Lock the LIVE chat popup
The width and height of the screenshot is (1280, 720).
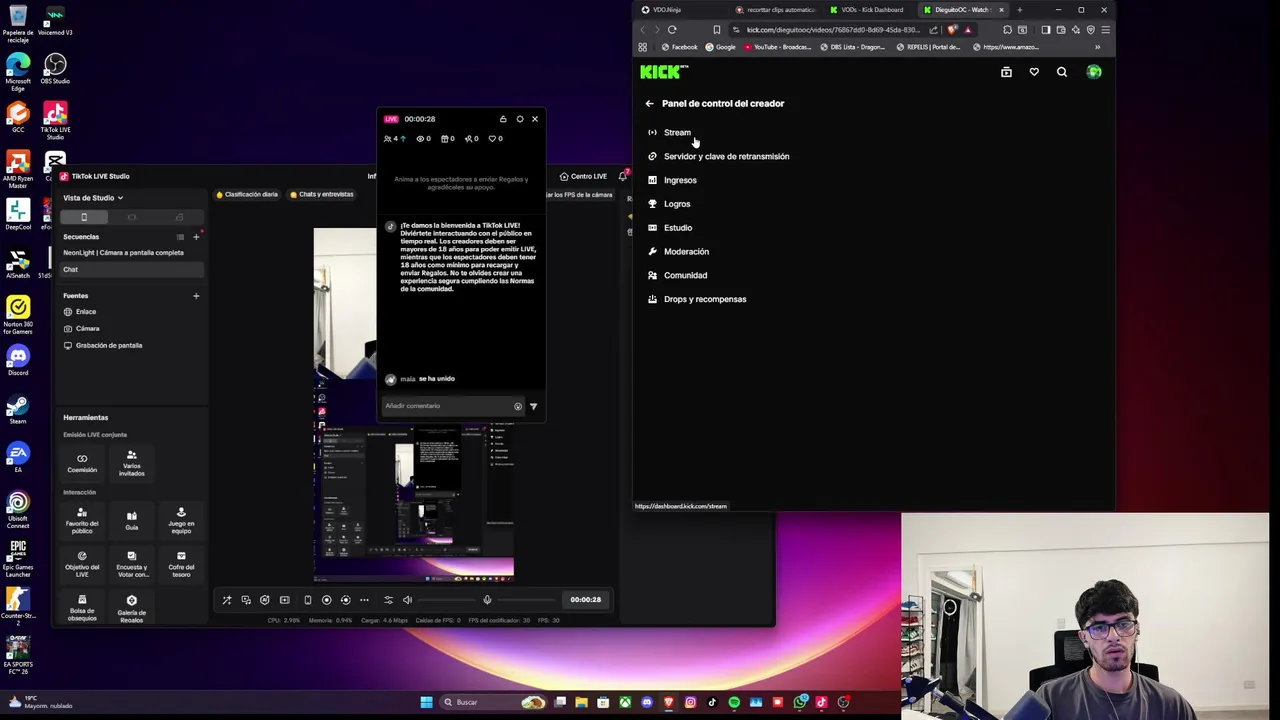(503, 119)
